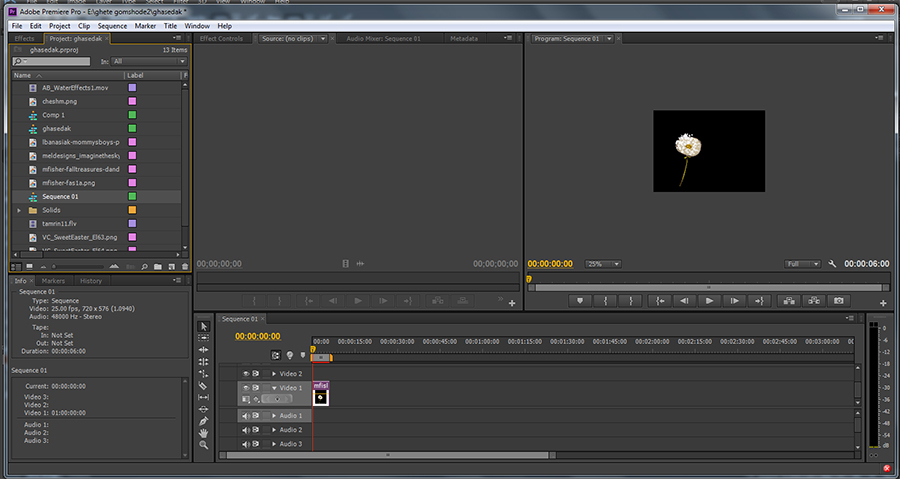Toggle sync lock on Video 1

[x=256, y=388]
